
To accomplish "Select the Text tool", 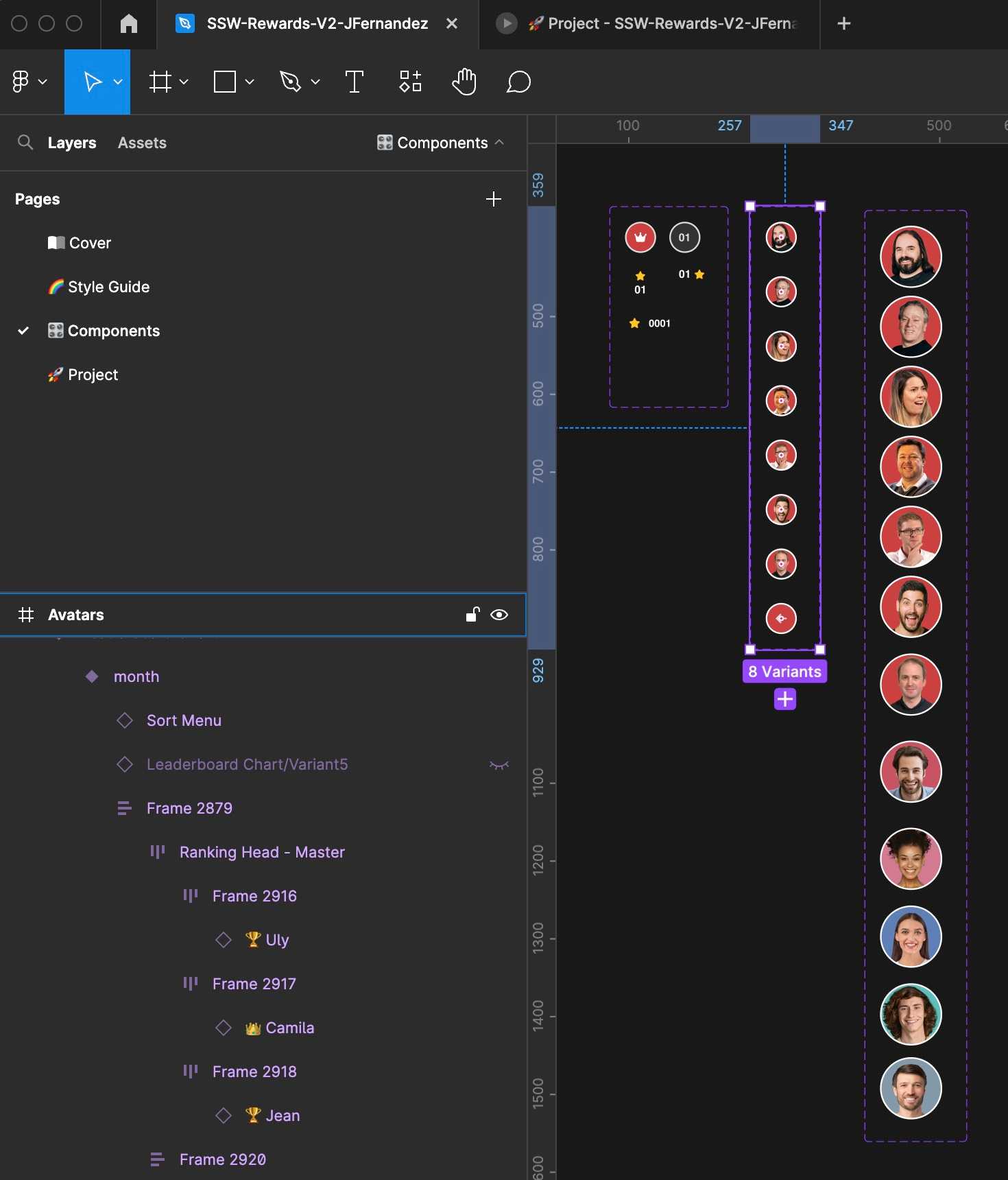I will [x=354, y=82].
